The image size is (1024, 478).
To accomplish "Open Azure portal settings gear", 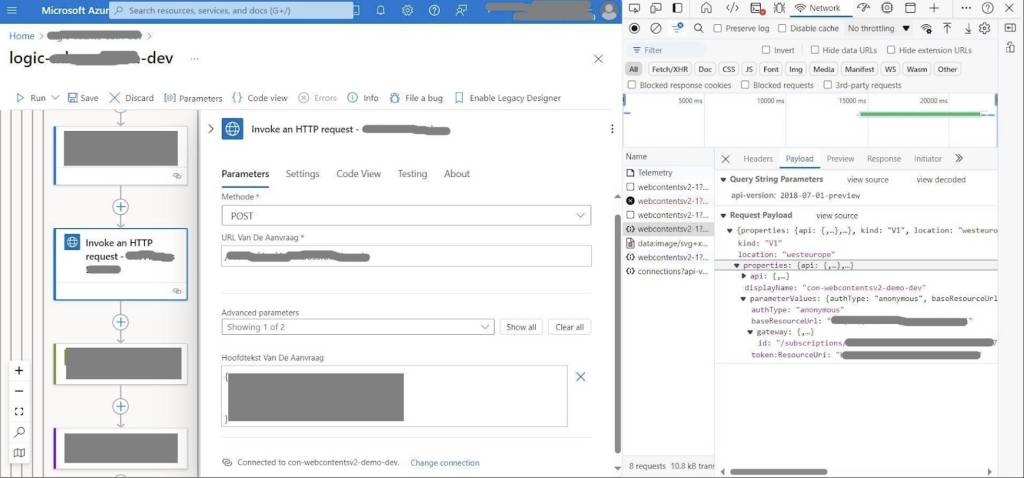I will (408, 10).
